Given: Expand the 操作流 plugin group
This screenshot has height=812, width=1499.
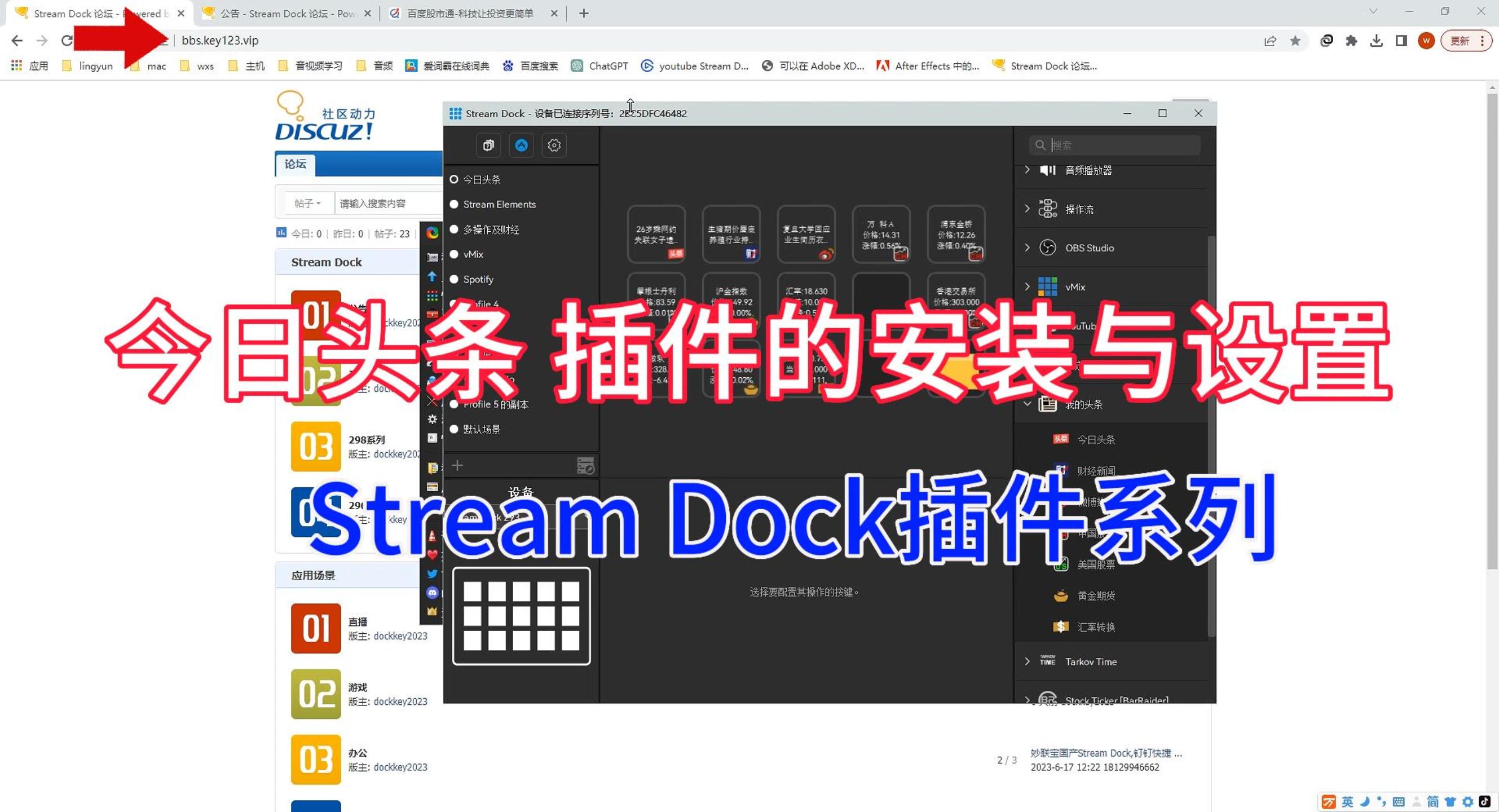Looking at the screenshot, I should tap(1027, 208).
